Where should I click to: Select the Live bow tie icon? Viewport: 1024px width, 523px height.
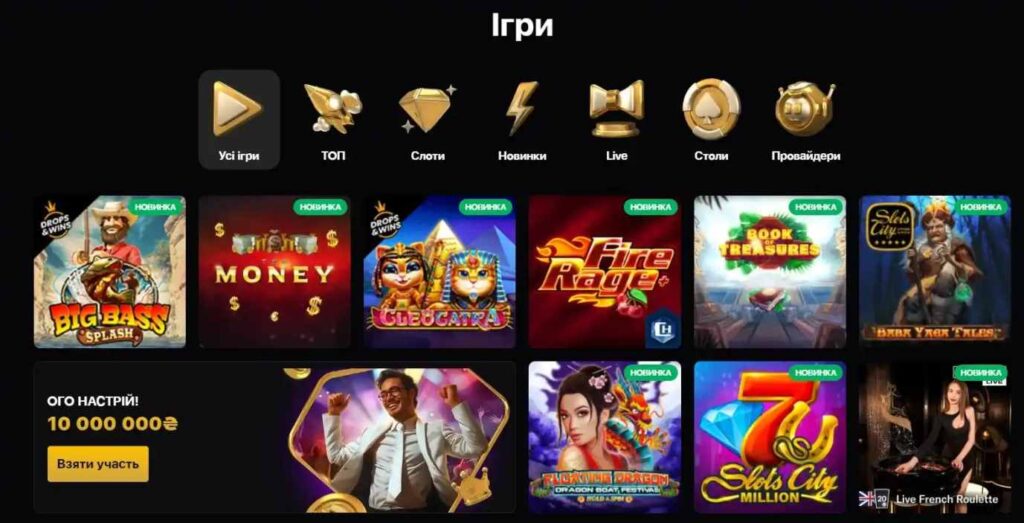(x=616, y=108)
